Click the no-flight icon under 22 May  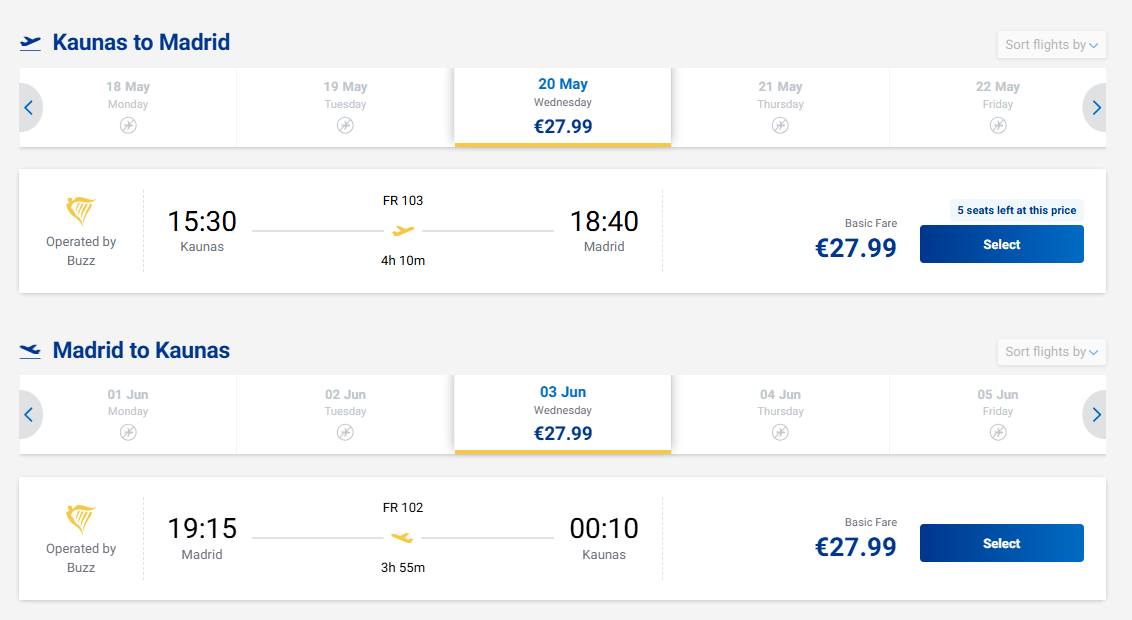click(x=998, y=125)
